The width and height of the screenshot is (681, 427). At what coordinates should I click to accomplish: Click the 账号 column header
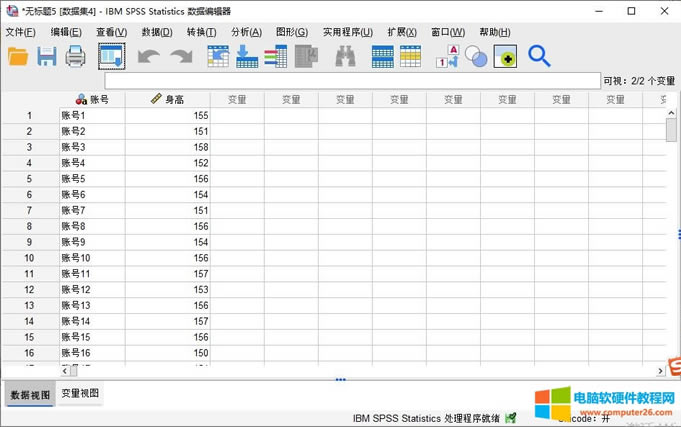tap(92, 99)
